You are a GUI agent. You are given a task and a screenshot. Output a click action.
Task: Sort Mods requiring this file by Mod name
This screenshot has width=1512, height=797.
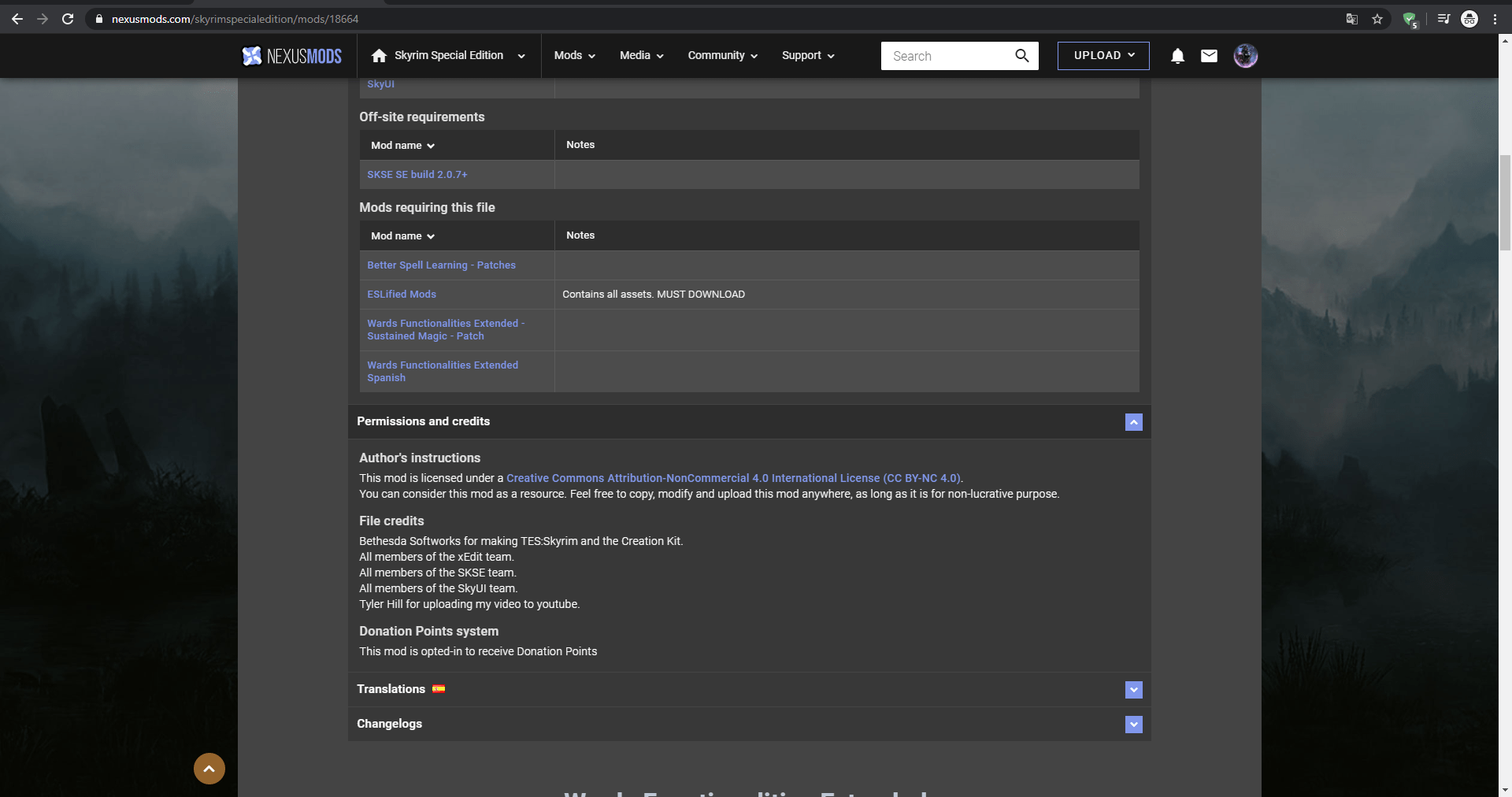403,236
